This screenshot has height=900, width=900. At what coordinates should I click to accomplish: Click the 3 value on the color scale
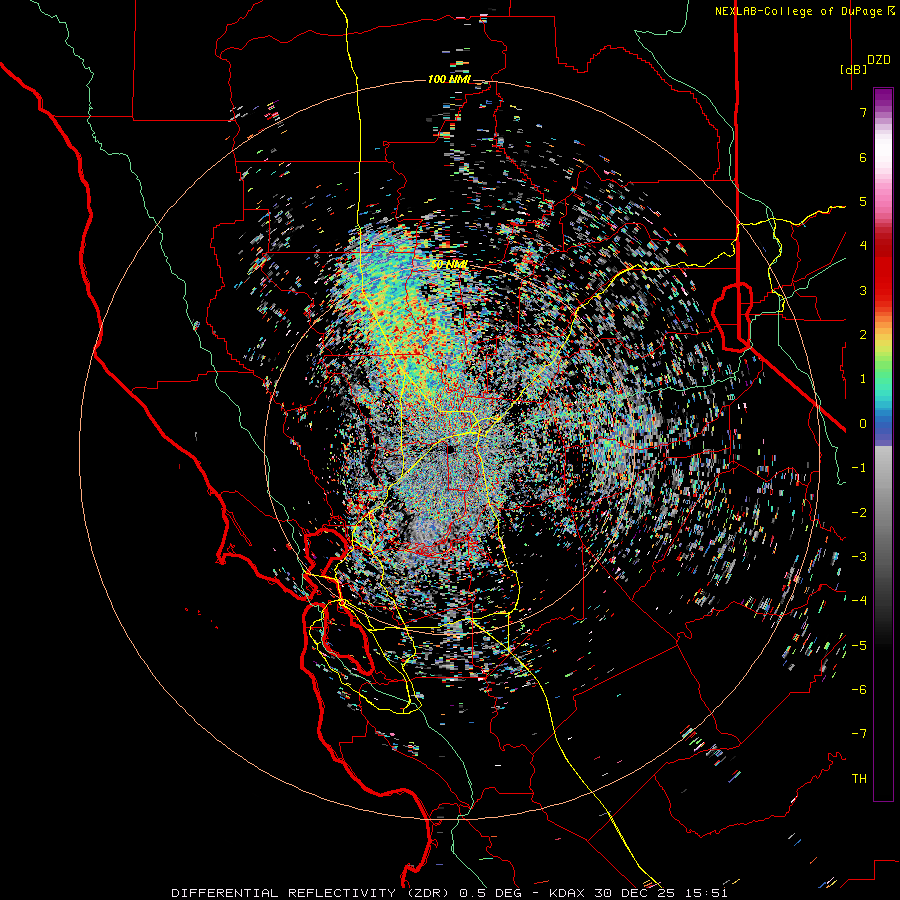[x=863, y=290]
